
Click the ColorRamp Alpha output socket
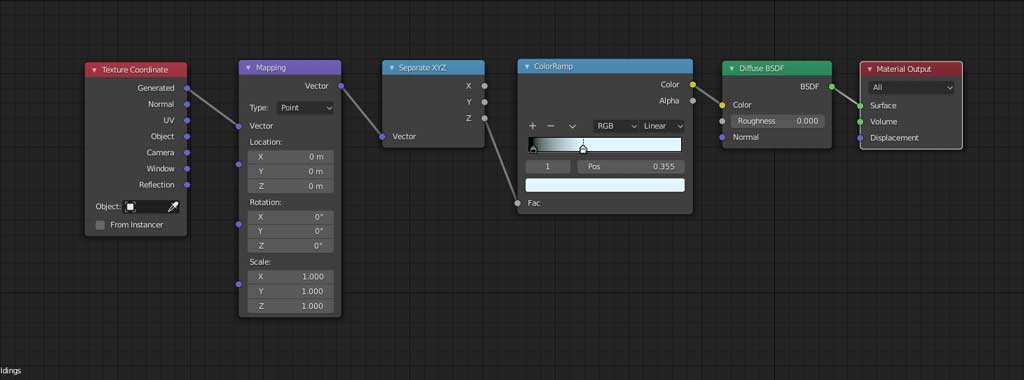click(692, 101)
